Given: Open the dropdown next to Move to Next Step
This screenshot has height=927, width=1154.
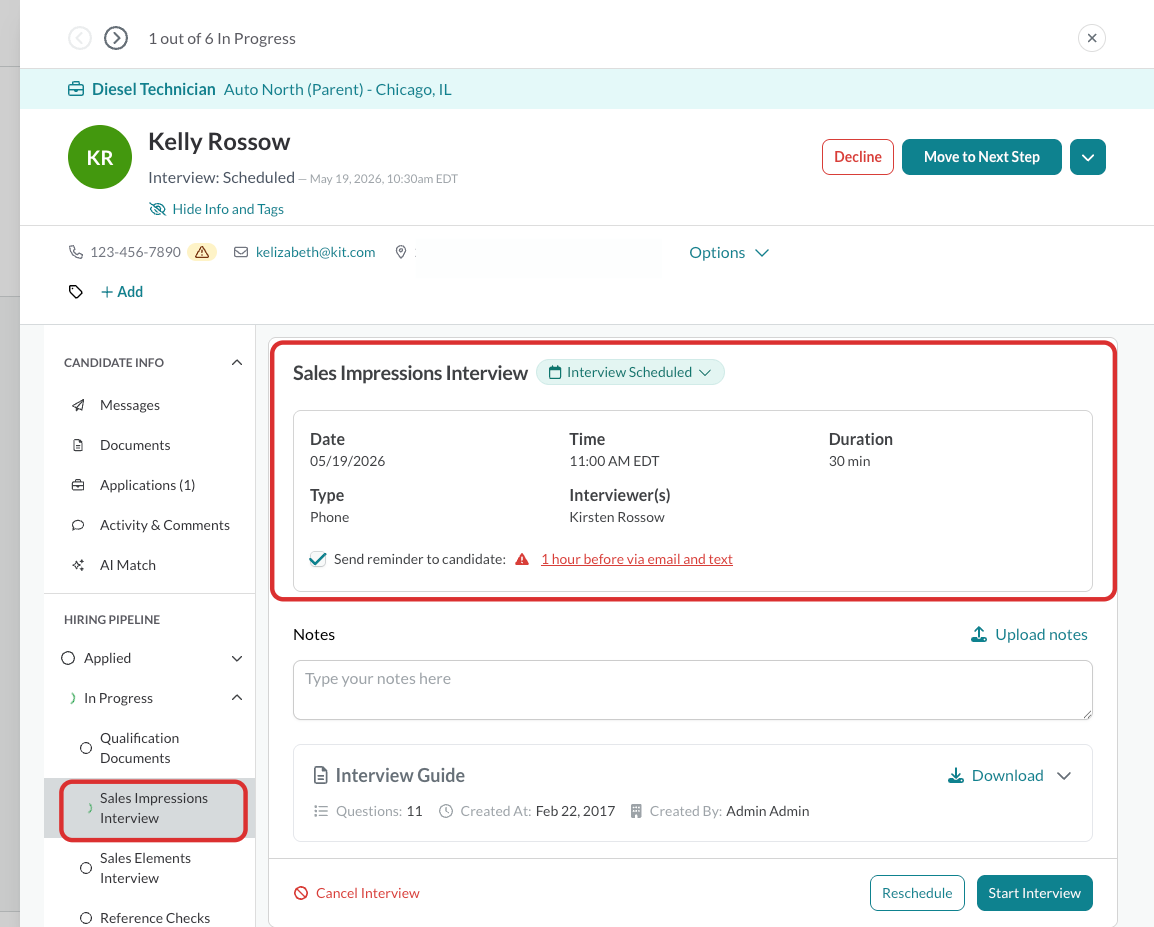Looking at the screenshot, I should [1087, 157].
